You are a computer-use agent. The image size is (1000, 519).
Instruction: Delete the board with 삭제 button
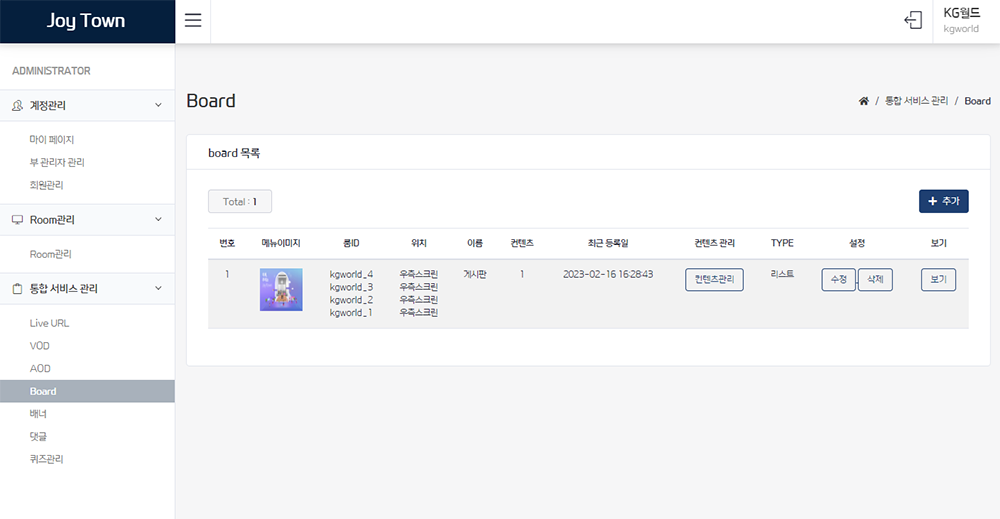(x=875, y=280)
